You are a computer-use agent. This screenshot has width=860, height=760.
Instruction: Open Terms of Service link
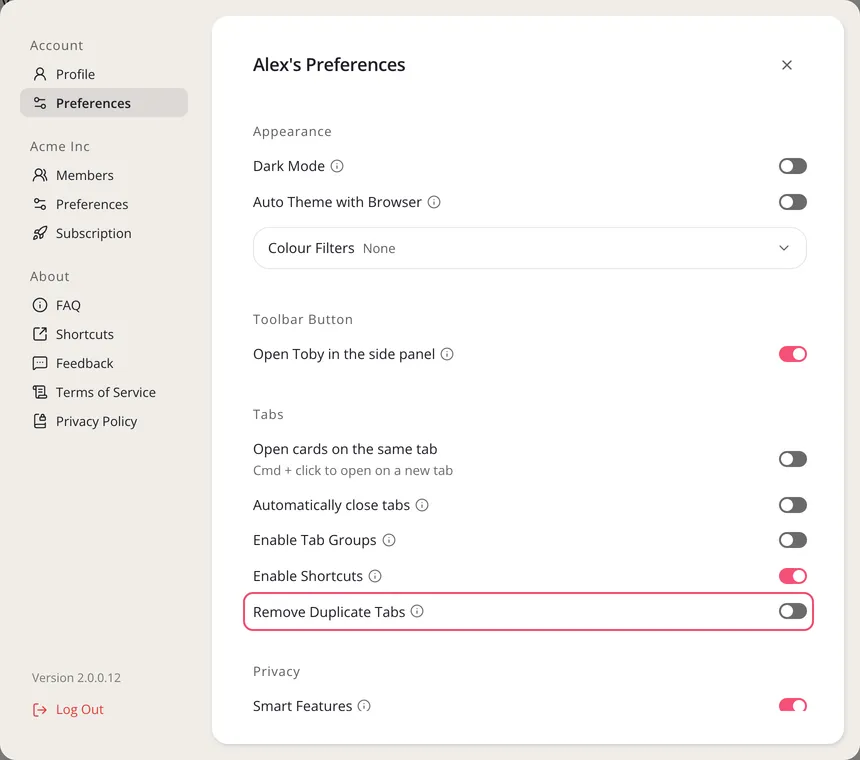[x=104, y=392]
